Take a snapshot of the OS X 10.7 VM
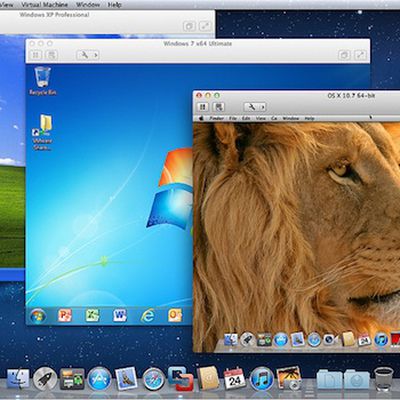Image resolution: width=400 pixels, height=400 pixels. (x=219, y=107)
